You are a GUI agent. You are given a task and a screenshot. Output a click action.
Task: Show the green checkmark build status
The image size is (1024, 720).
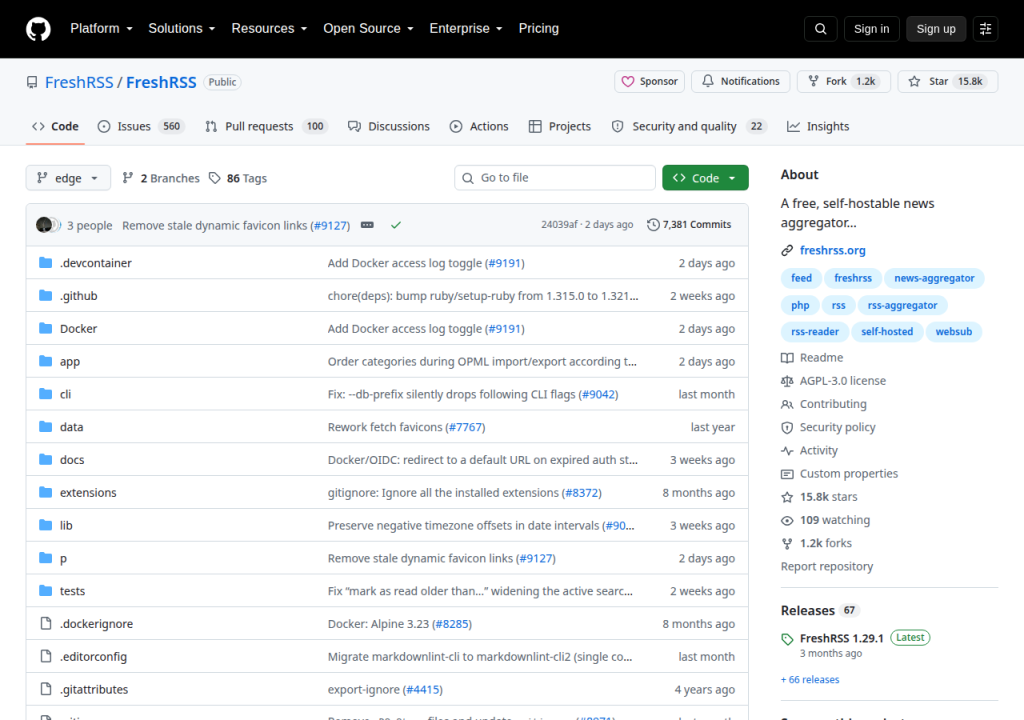396,225
